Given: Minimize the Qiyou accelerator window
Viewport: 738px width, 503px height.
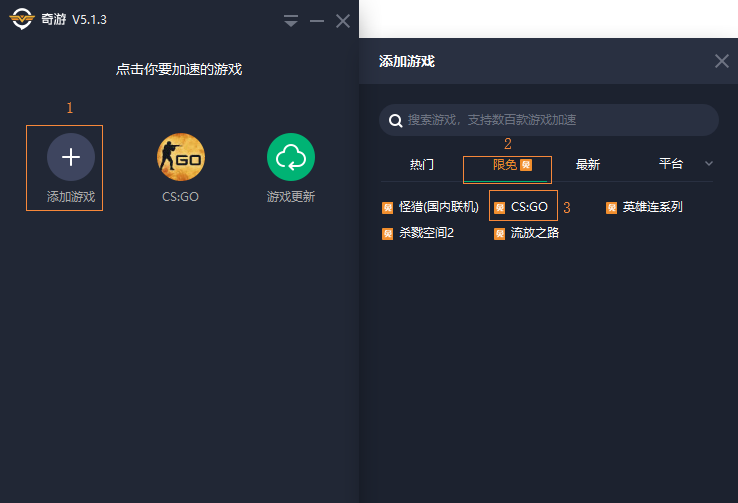Looking at the screenshot, I should [317, 21].
